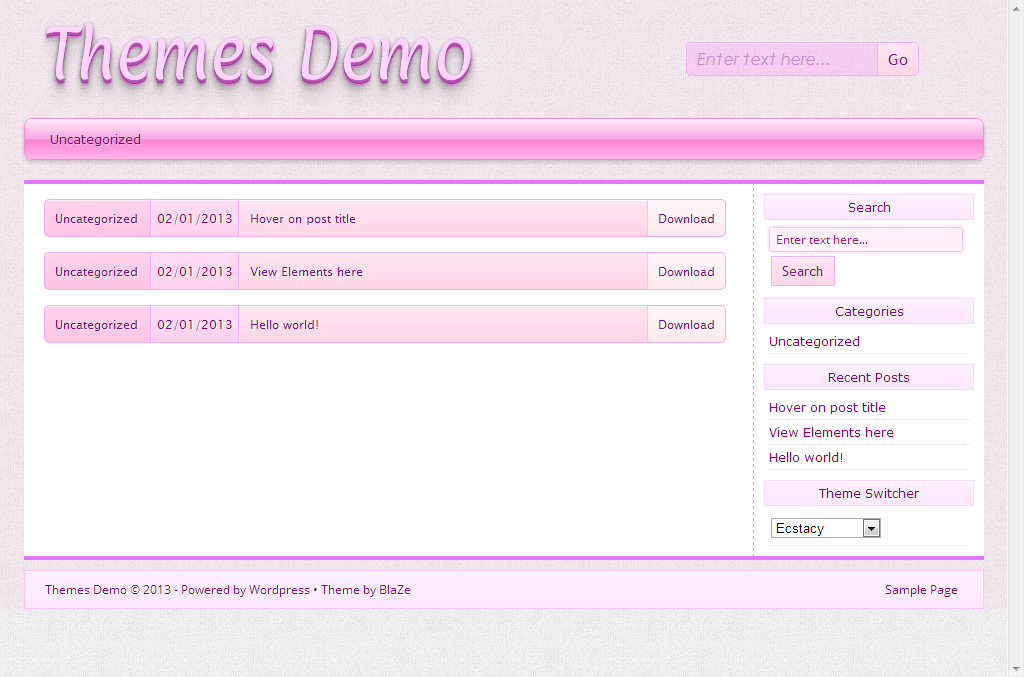Open the 'View Elements here' post row
Viewport: 1024px width, 677px height.
click(306, 272)
